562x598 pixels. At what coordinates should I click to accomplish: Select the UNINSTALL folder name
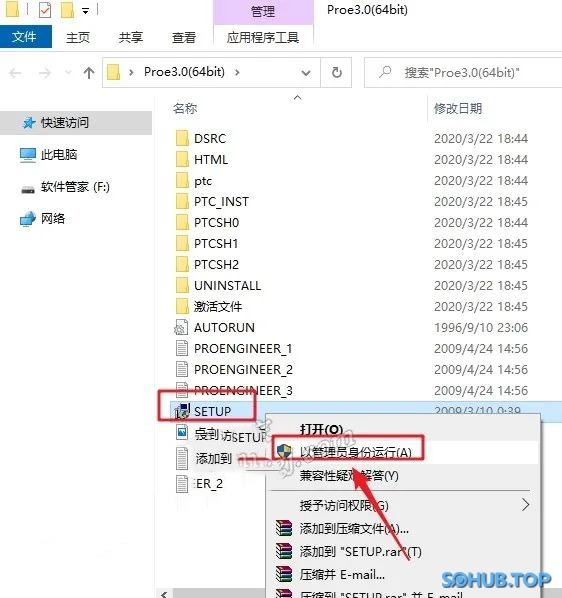pyautogui.click(x=228, y=286)
